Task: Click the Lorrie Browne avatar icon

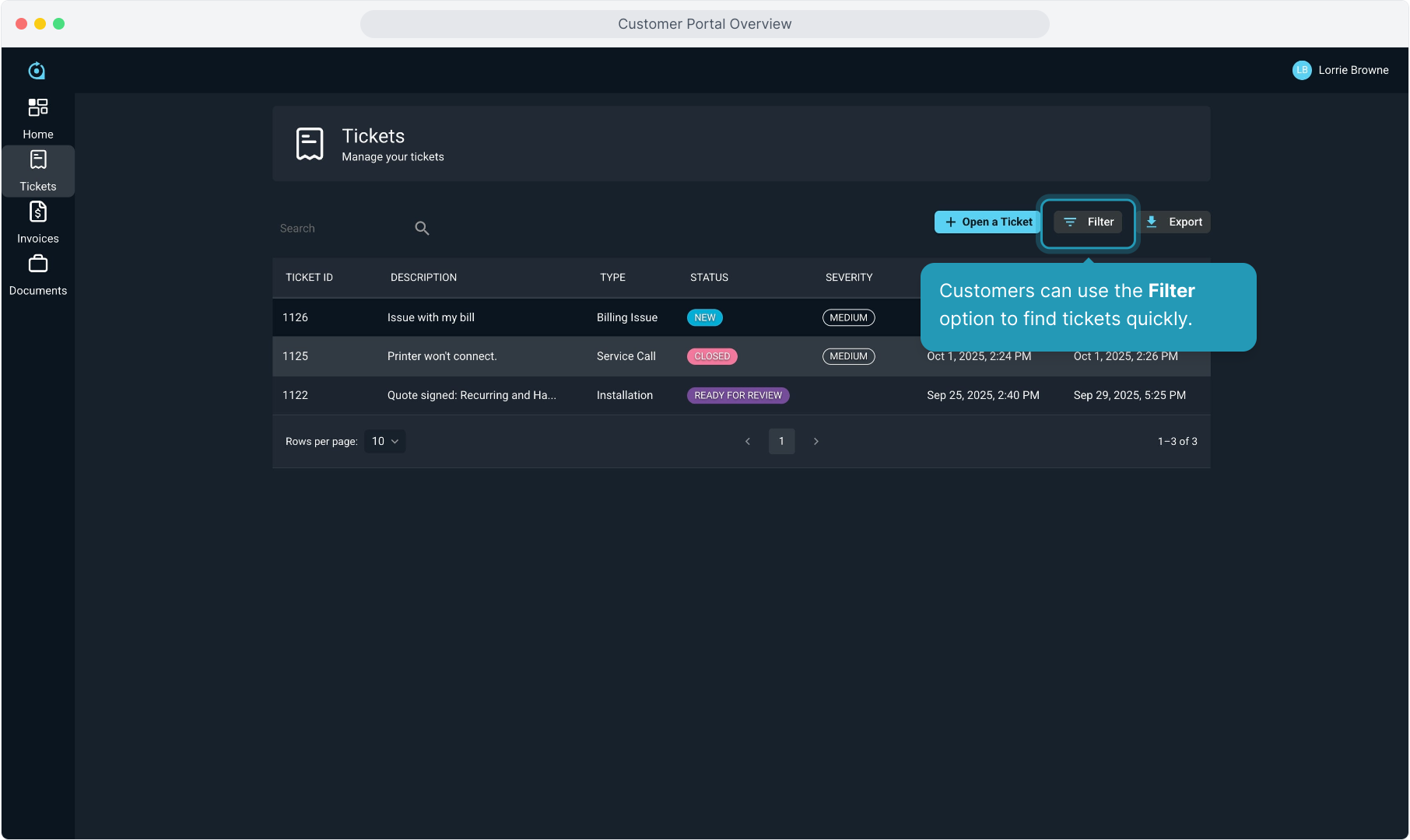Action: pos(1301,70)
